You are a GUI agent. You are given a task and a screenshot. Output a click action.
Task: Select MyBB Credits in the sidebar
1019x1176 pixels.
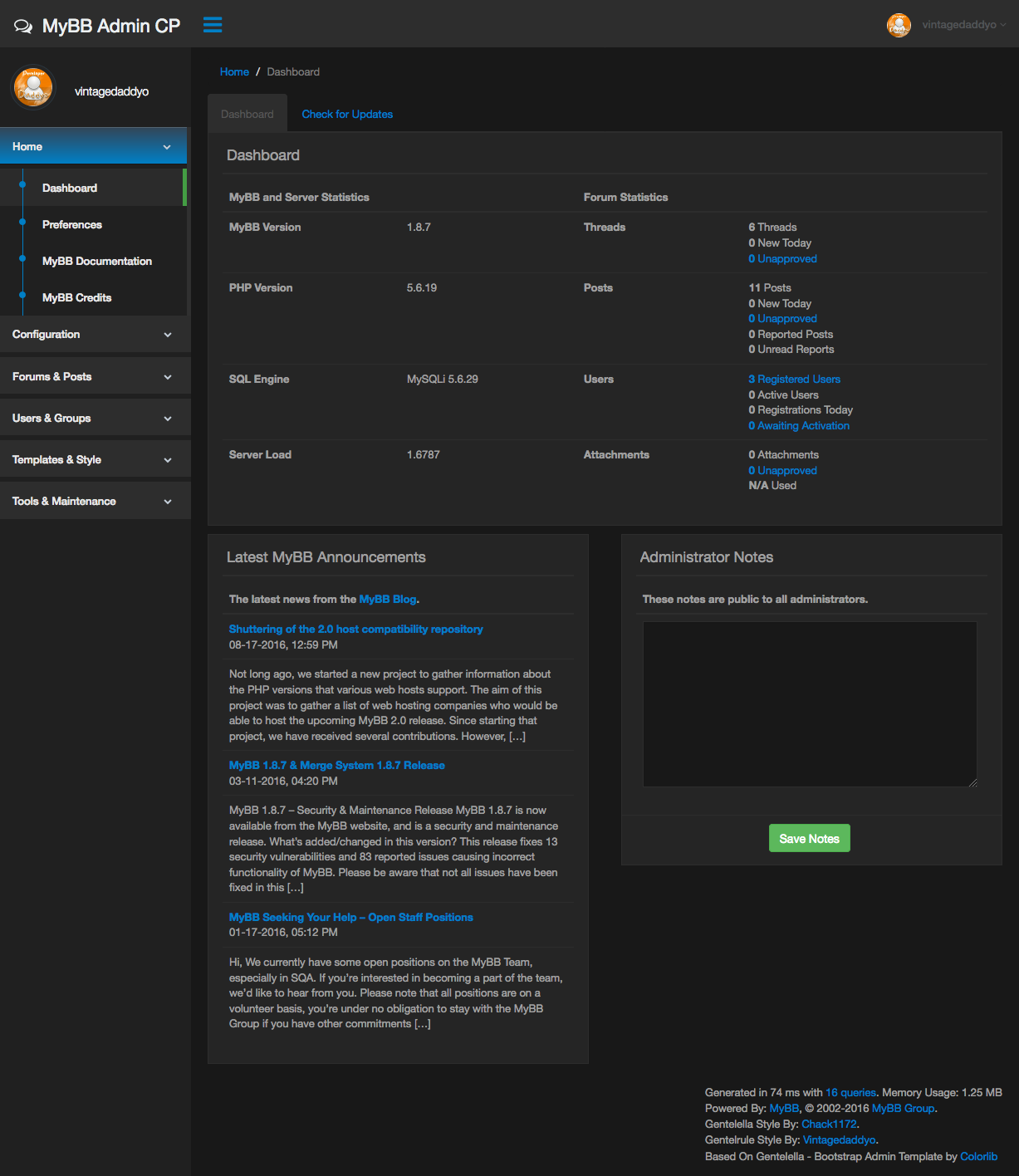(x=77, y=298)
